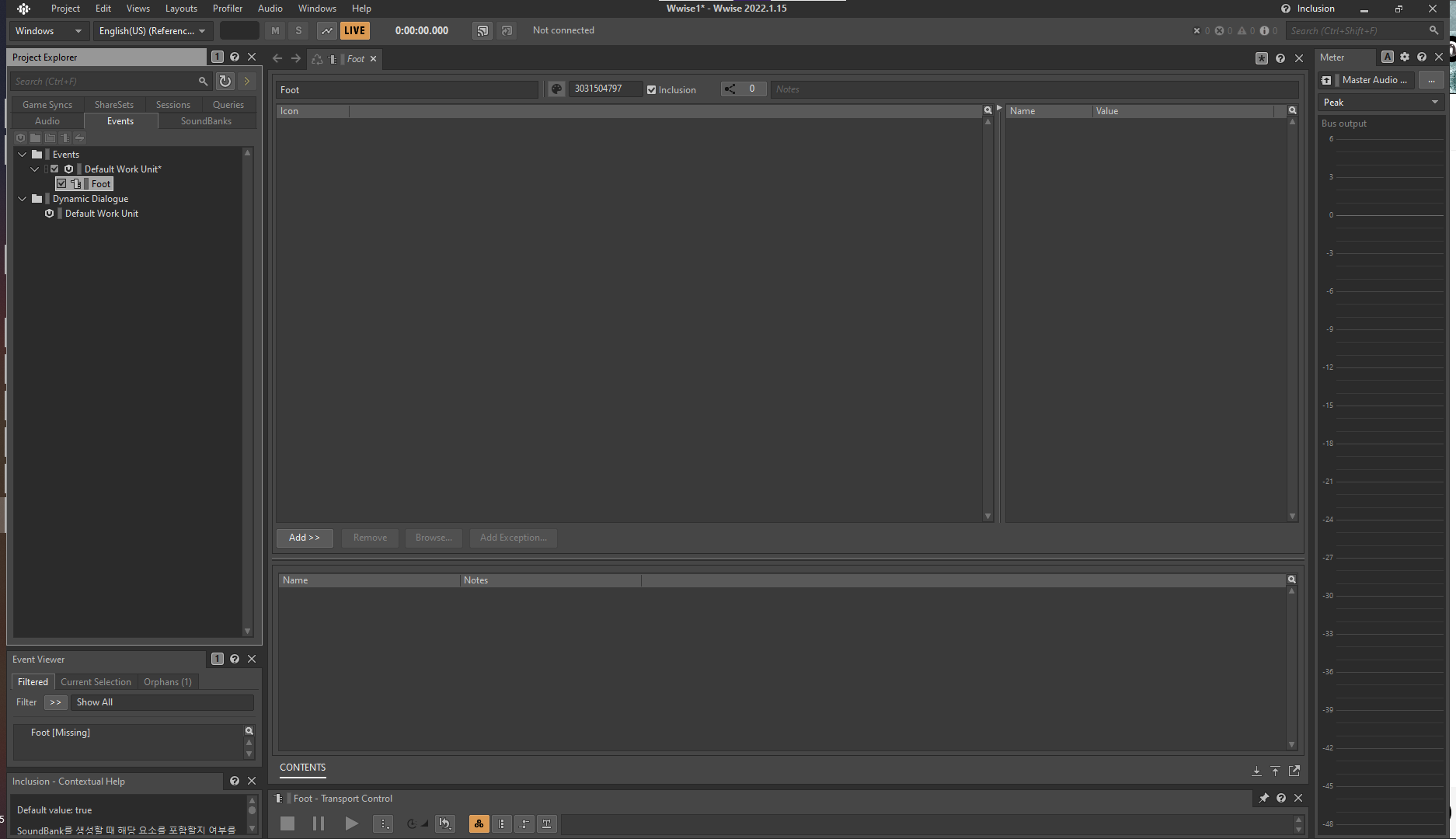Open the Peak meter type dropdown
The image size is (1456, 839).
pos(1381,102)
